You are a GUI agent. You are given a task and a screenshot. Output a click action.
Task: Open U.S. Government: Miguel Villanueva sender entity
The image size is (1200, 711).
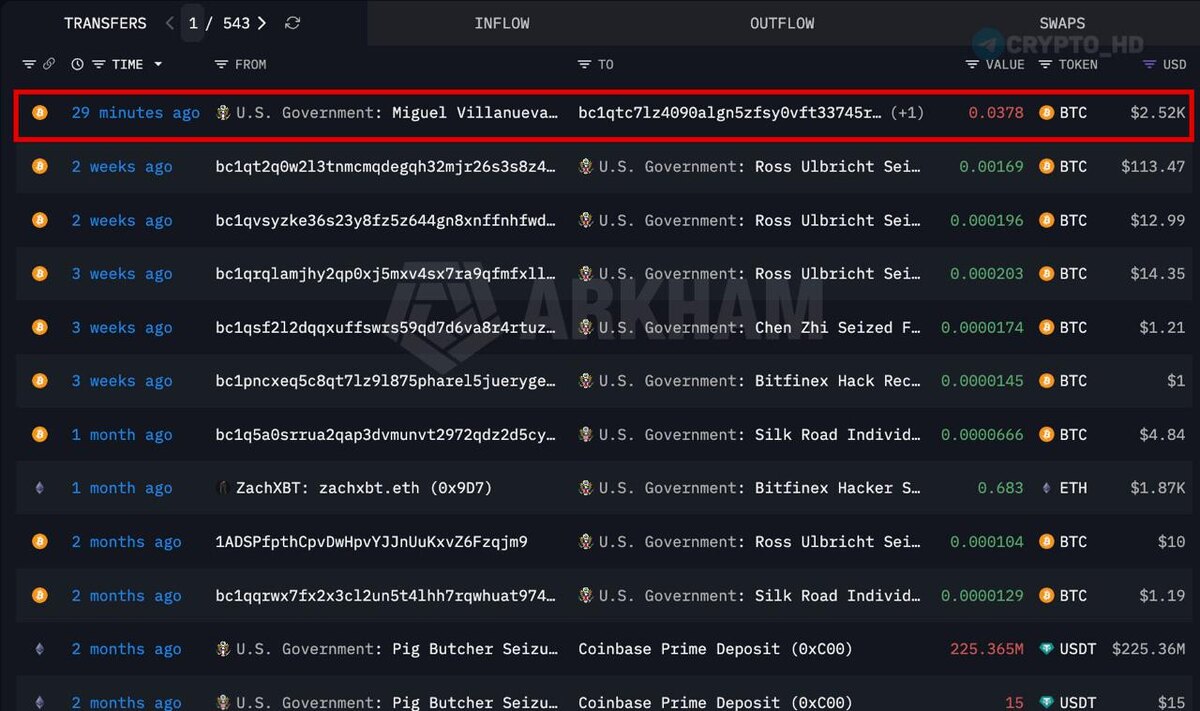coord(397,113)
